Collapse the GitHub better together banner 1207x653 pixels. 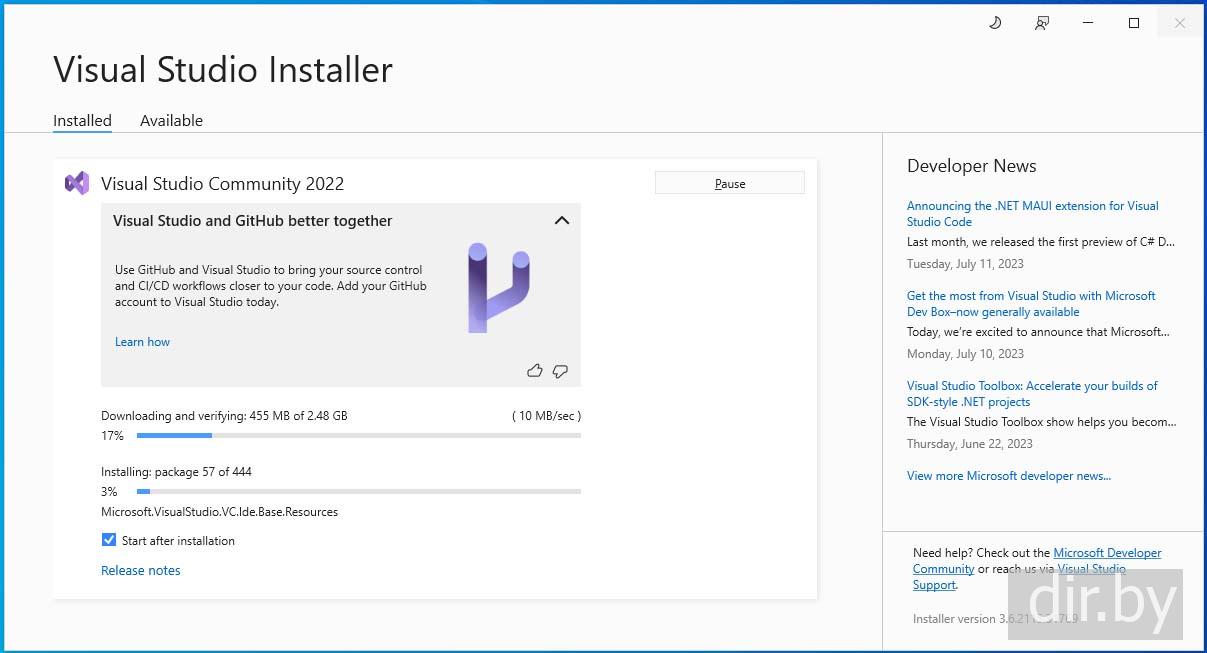tap(562, 221)
